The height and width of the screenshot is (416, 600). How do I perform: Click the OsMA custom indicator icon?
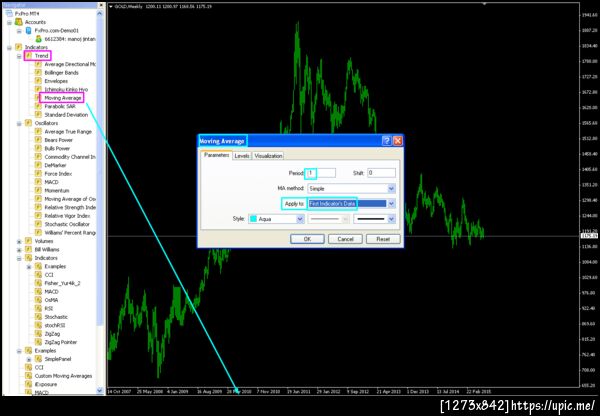(38, 300)
